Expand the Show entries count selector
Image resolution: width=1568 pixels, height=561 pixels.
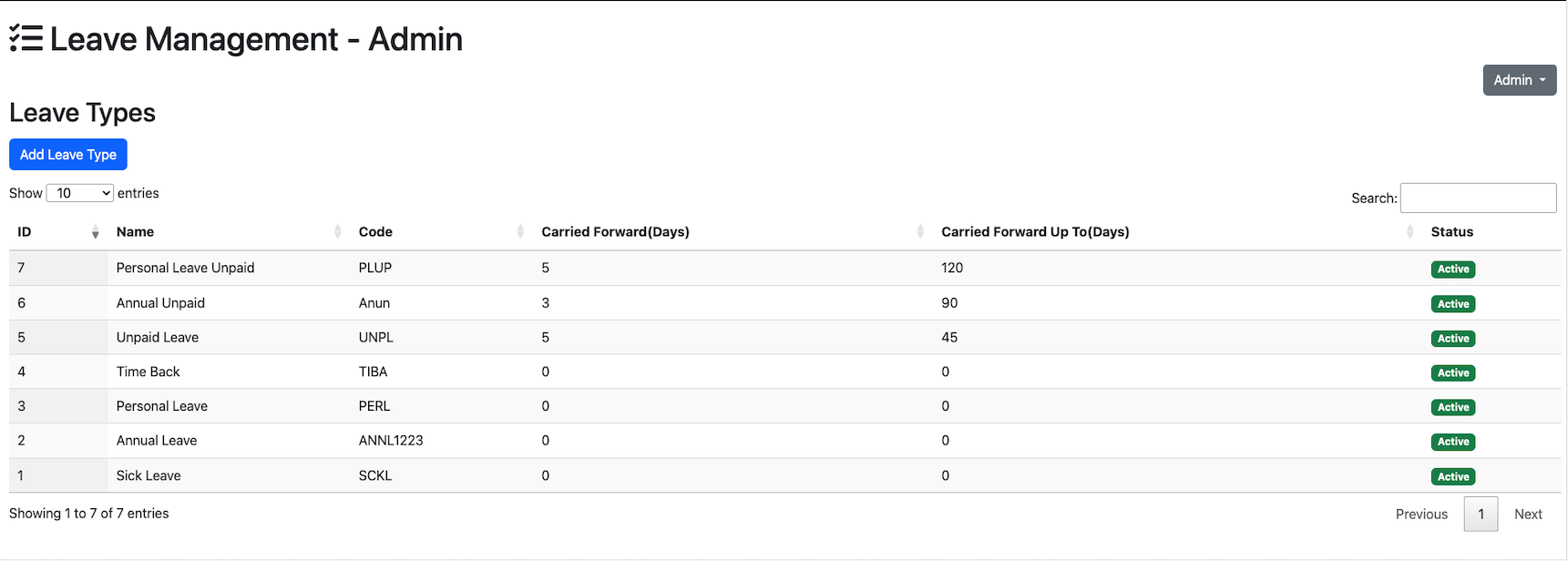pyautogui.click(x=80, y=193)
